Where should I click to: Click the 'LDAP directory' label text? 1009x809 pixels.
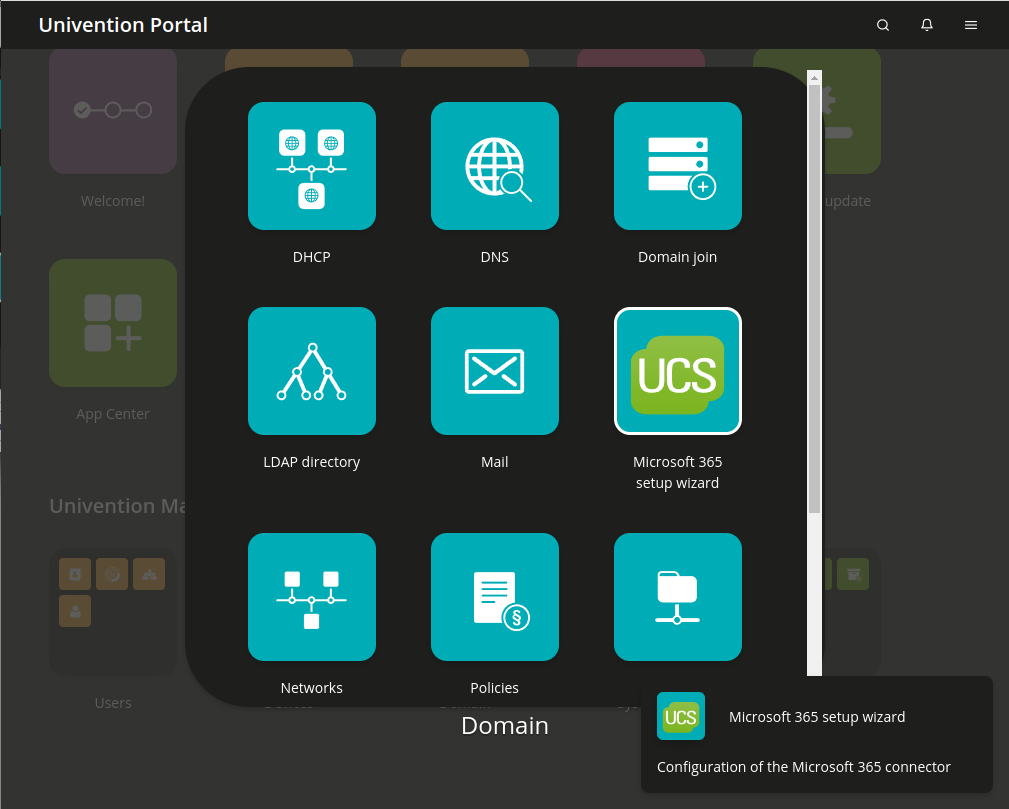click(x=311, y=462)
